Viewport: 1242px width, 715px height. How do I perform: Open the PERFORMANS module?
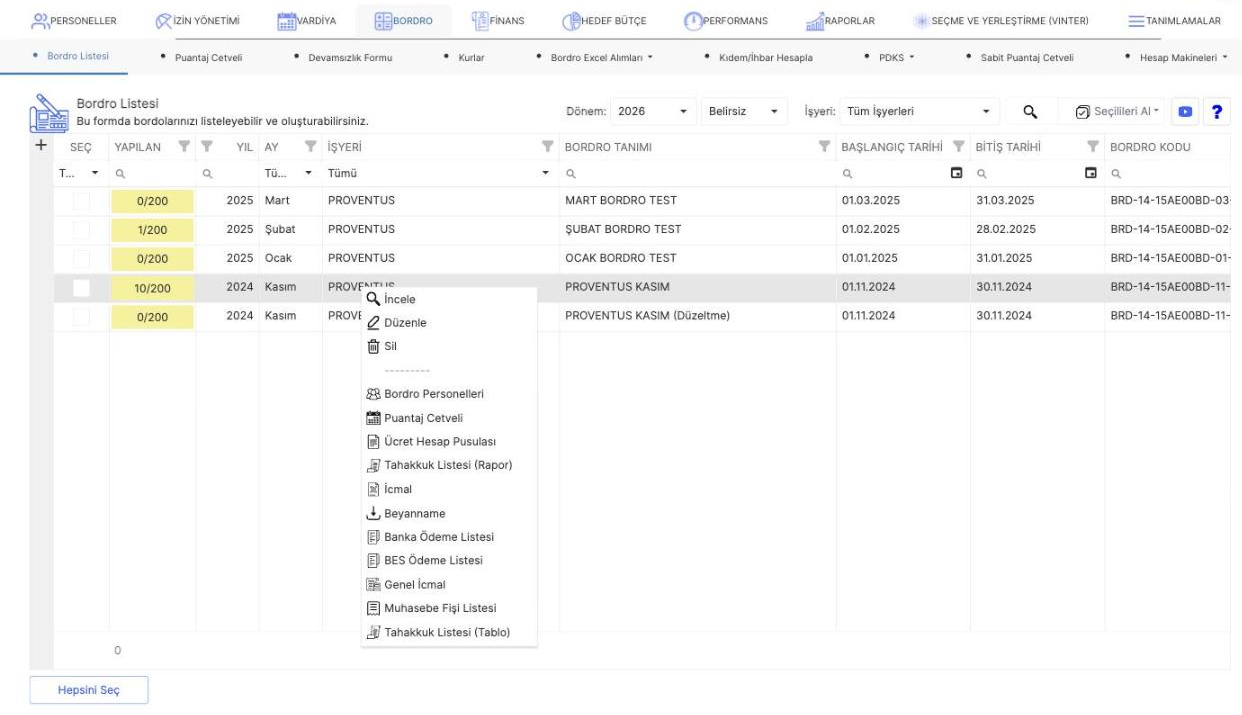[x=726, y=22]
